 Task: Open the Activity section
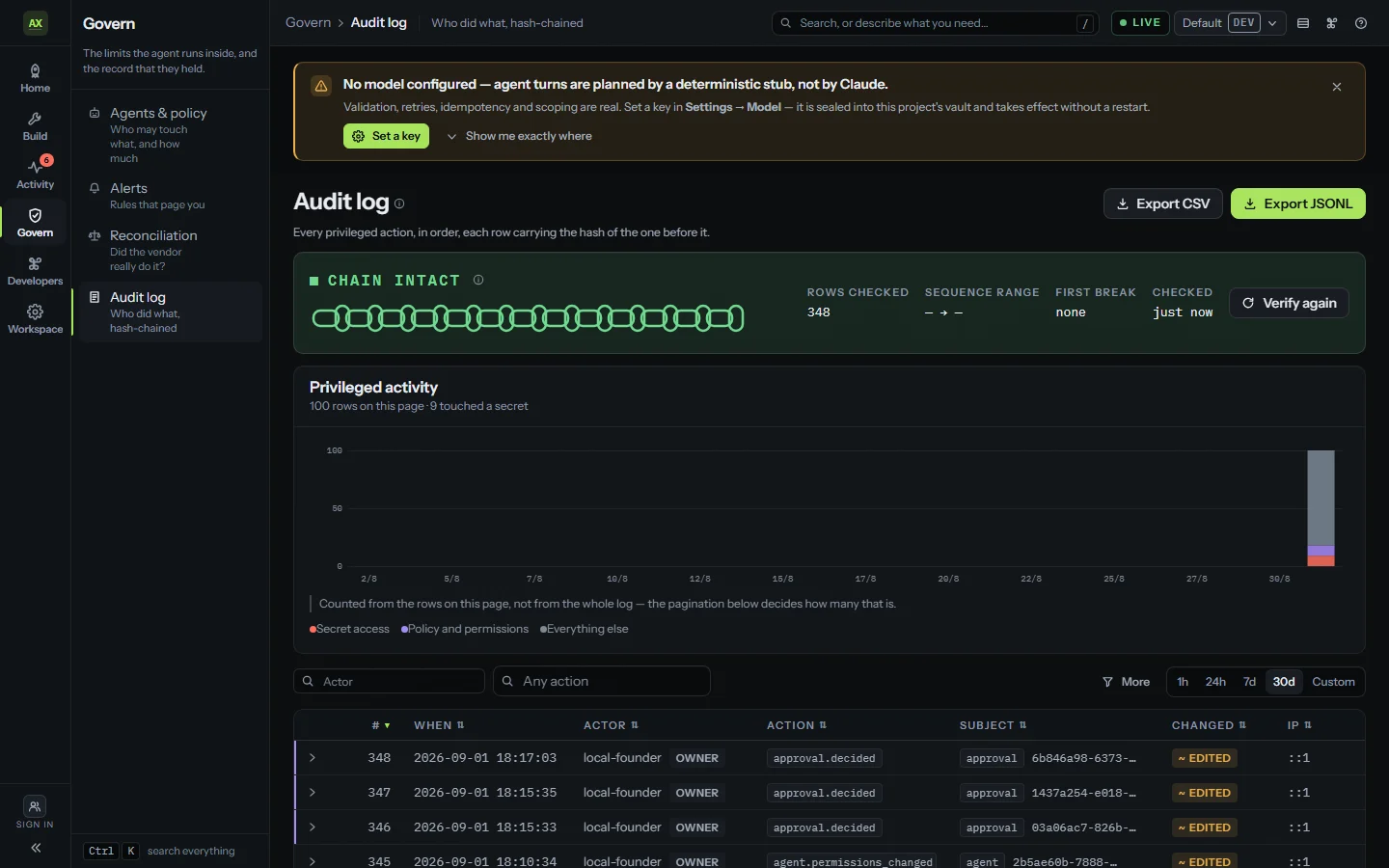click(x=36, y=175)
